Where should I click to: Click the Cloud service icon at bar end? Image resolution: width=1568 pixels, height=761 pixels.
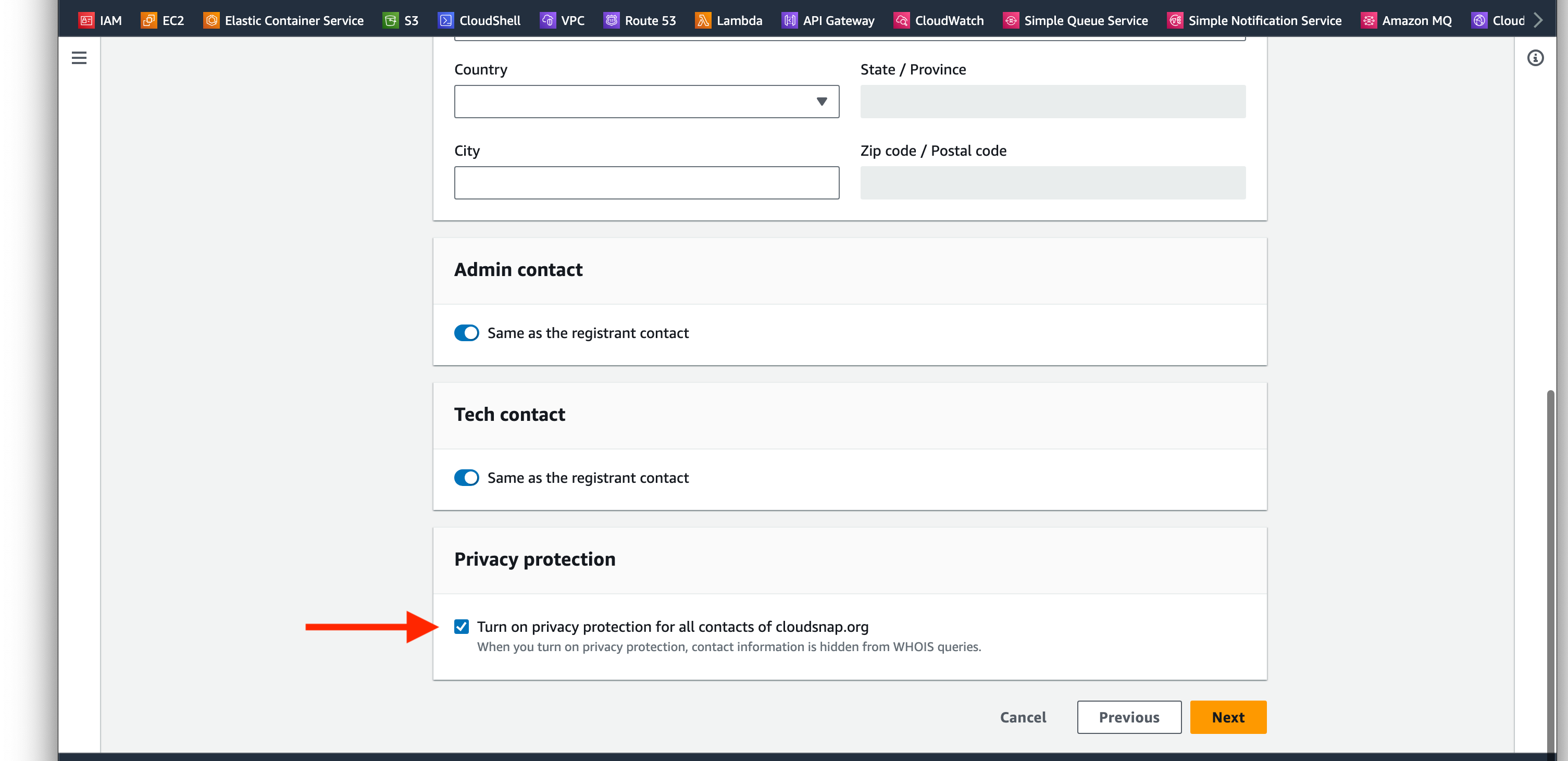pos(1478,21)
